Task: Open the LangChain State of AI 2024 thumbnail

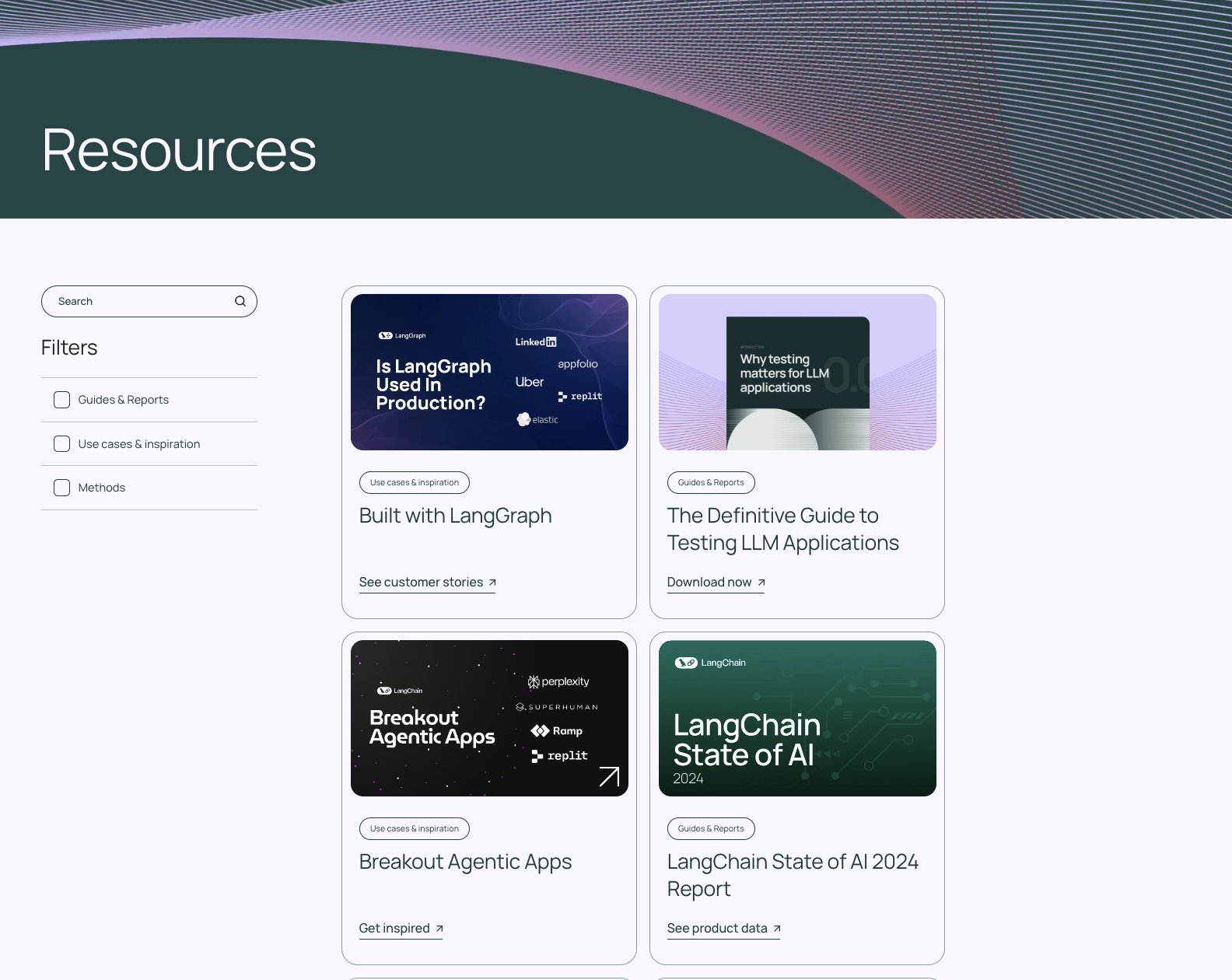Action: pyautogui.click(x=797, y=718)
